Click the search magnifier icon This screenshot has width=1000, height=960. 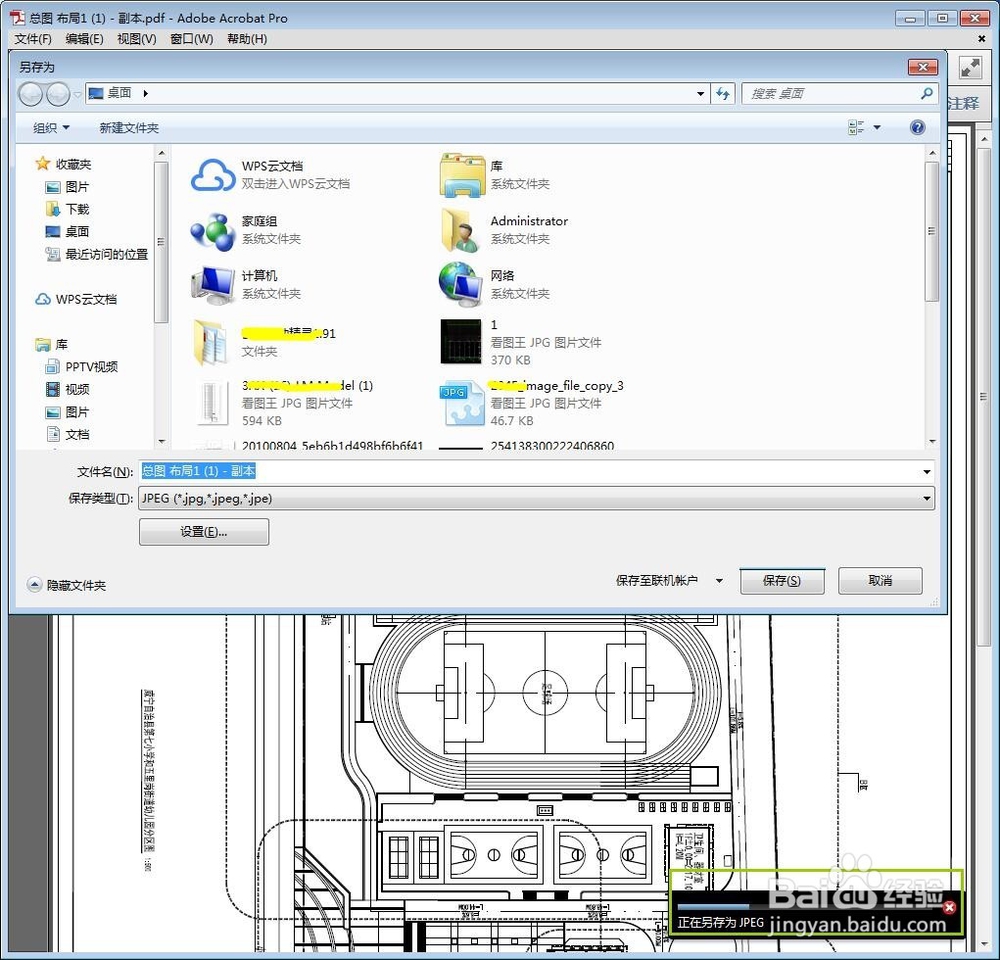click(927, 94)
